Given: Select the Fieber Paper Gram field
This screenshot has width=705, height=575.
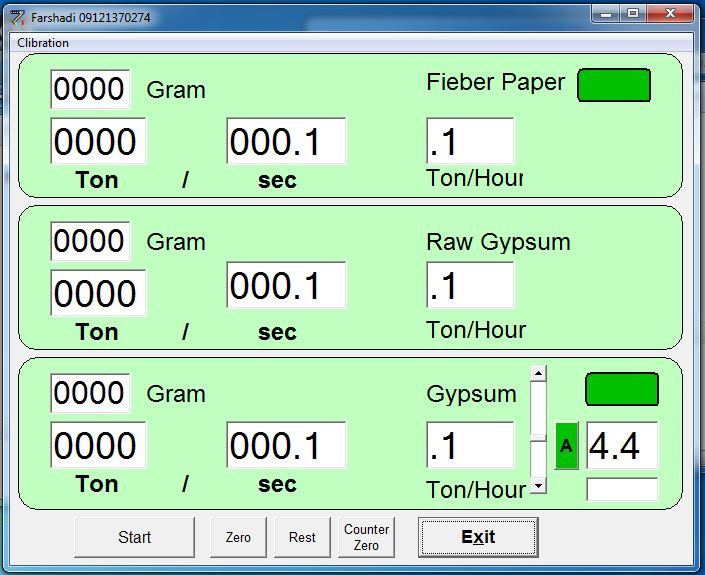Looking at the screenshot, I should [90, 90].
